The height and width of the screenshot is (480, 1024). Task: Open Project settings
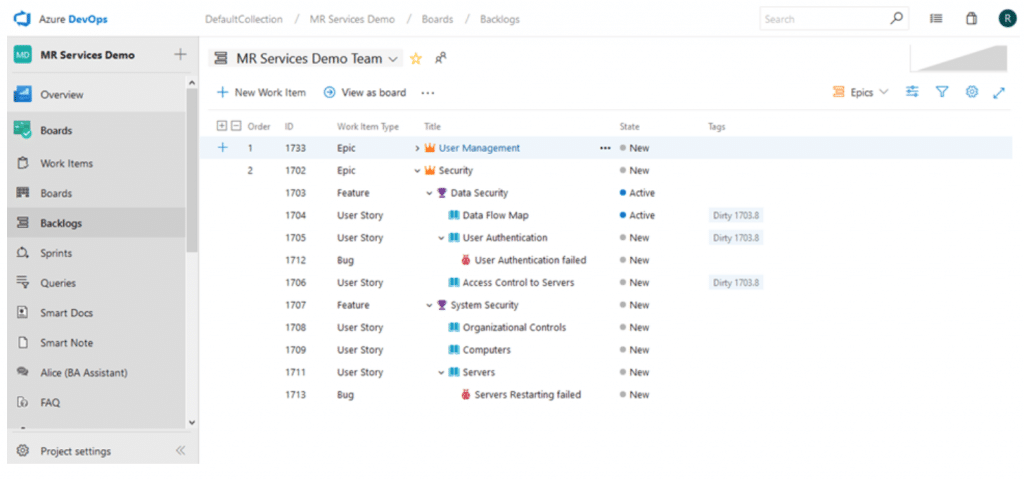pyautogui.click(x=75, y=451)
